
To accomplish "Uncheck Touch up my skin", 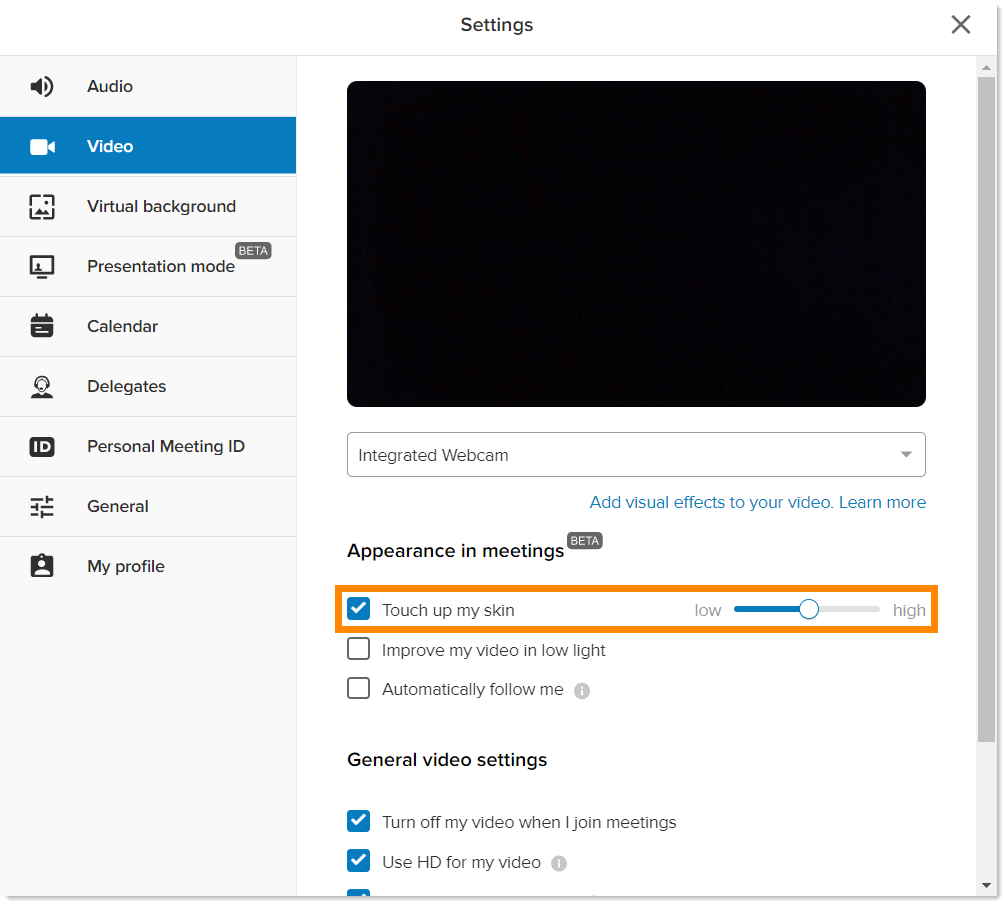I will [x=358, y=608].
